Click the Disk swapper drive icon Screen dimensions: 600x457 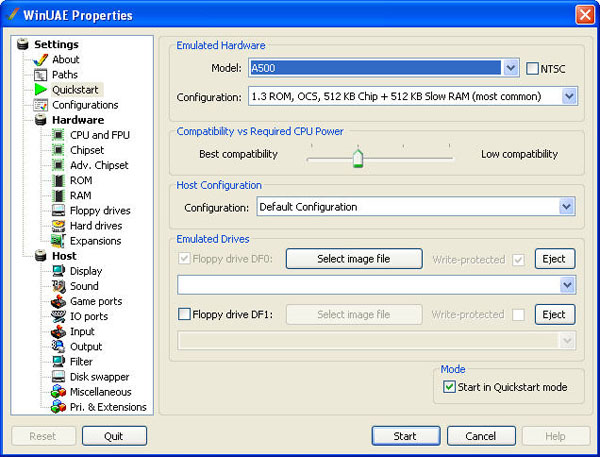click(x=58, y=377)
